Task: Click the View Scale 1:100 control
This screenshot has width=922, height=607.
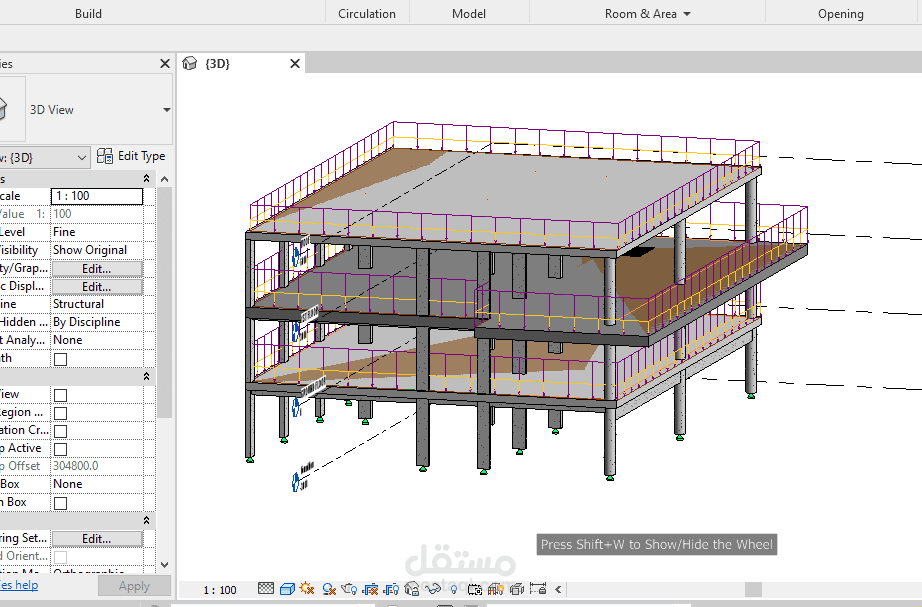Action: point(96,196)
